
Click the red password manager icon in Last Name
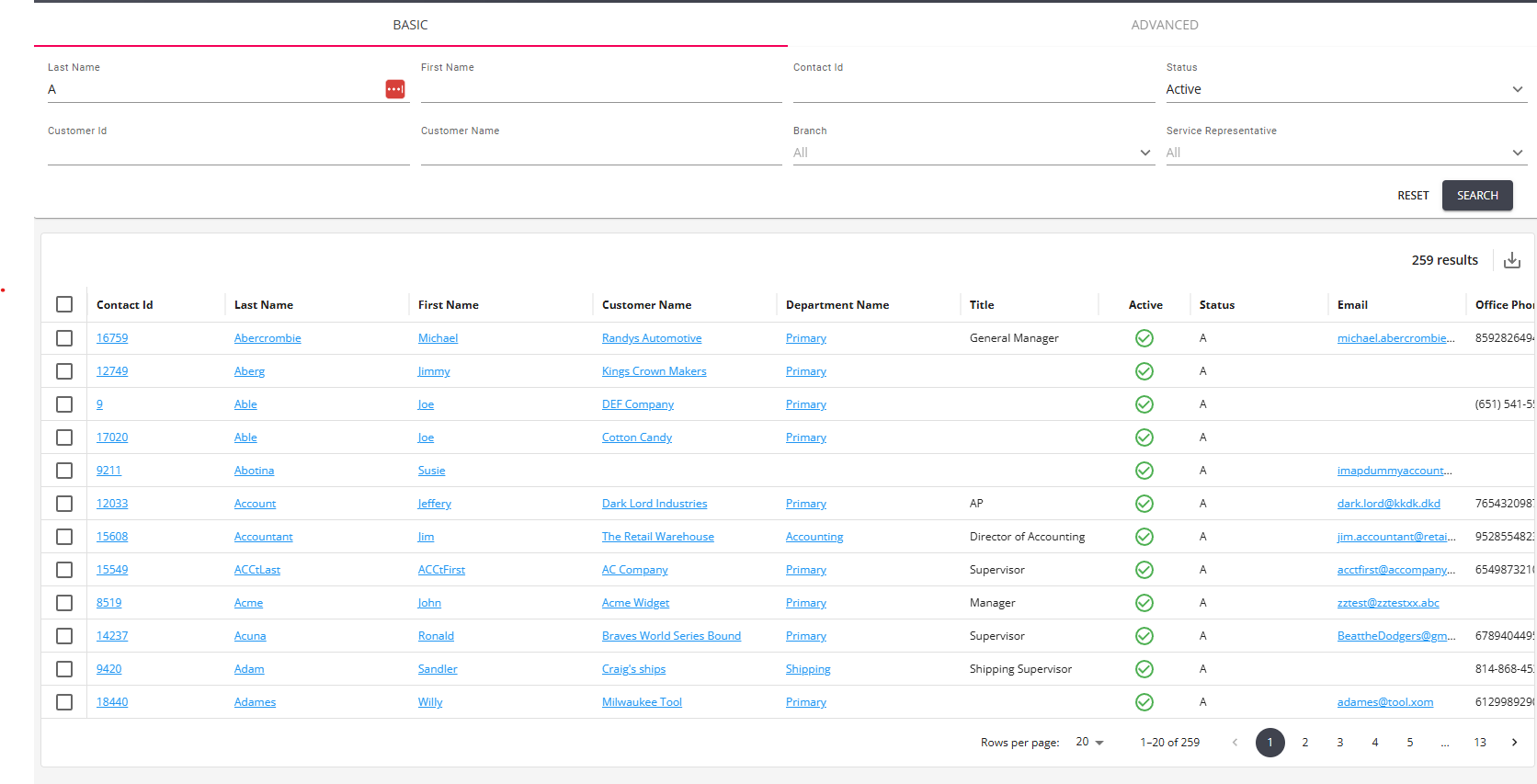pos(395,89)
